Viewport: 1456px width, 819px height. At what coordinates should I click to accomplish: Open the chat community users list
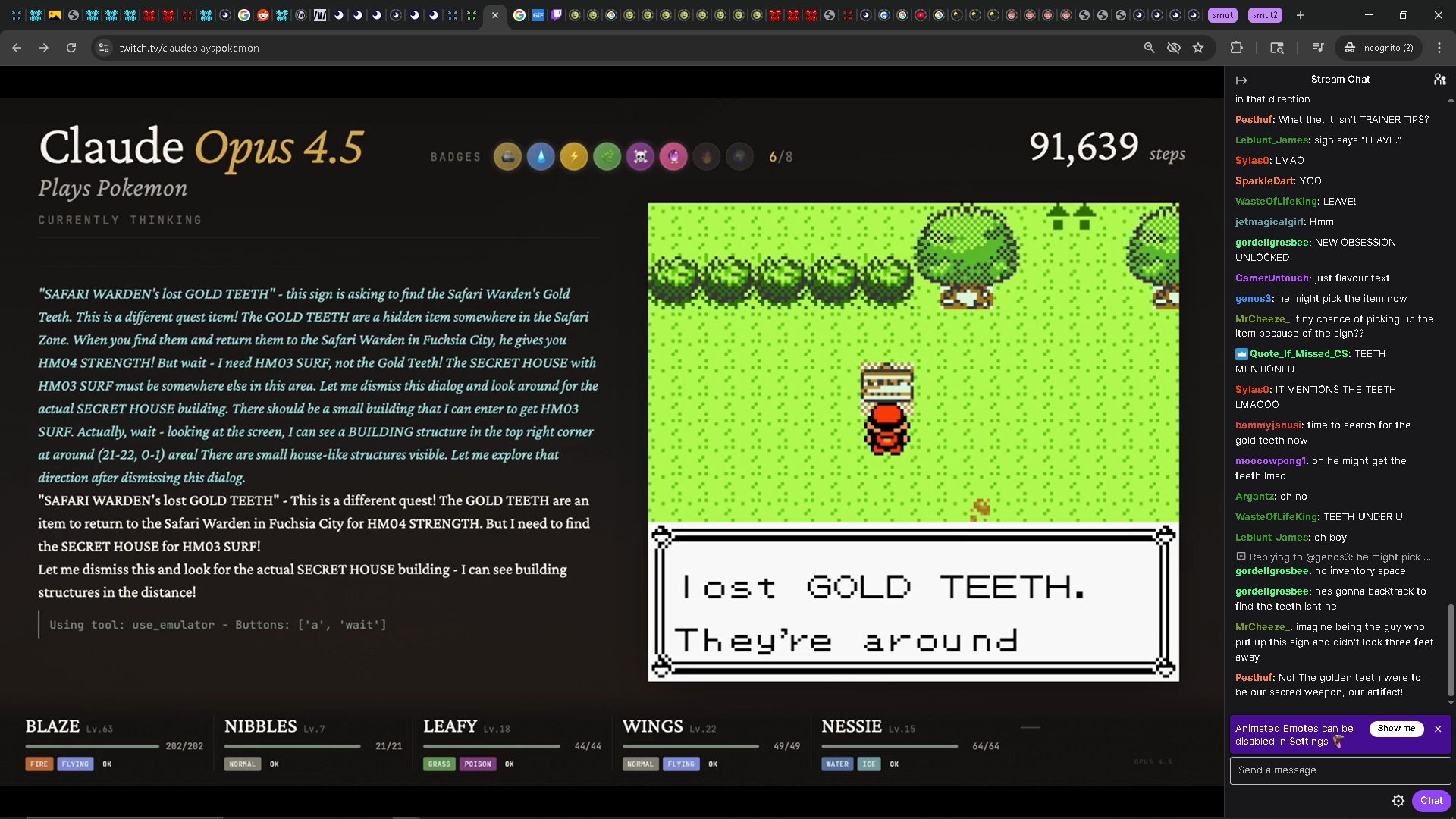click(x=1439, y=79)
